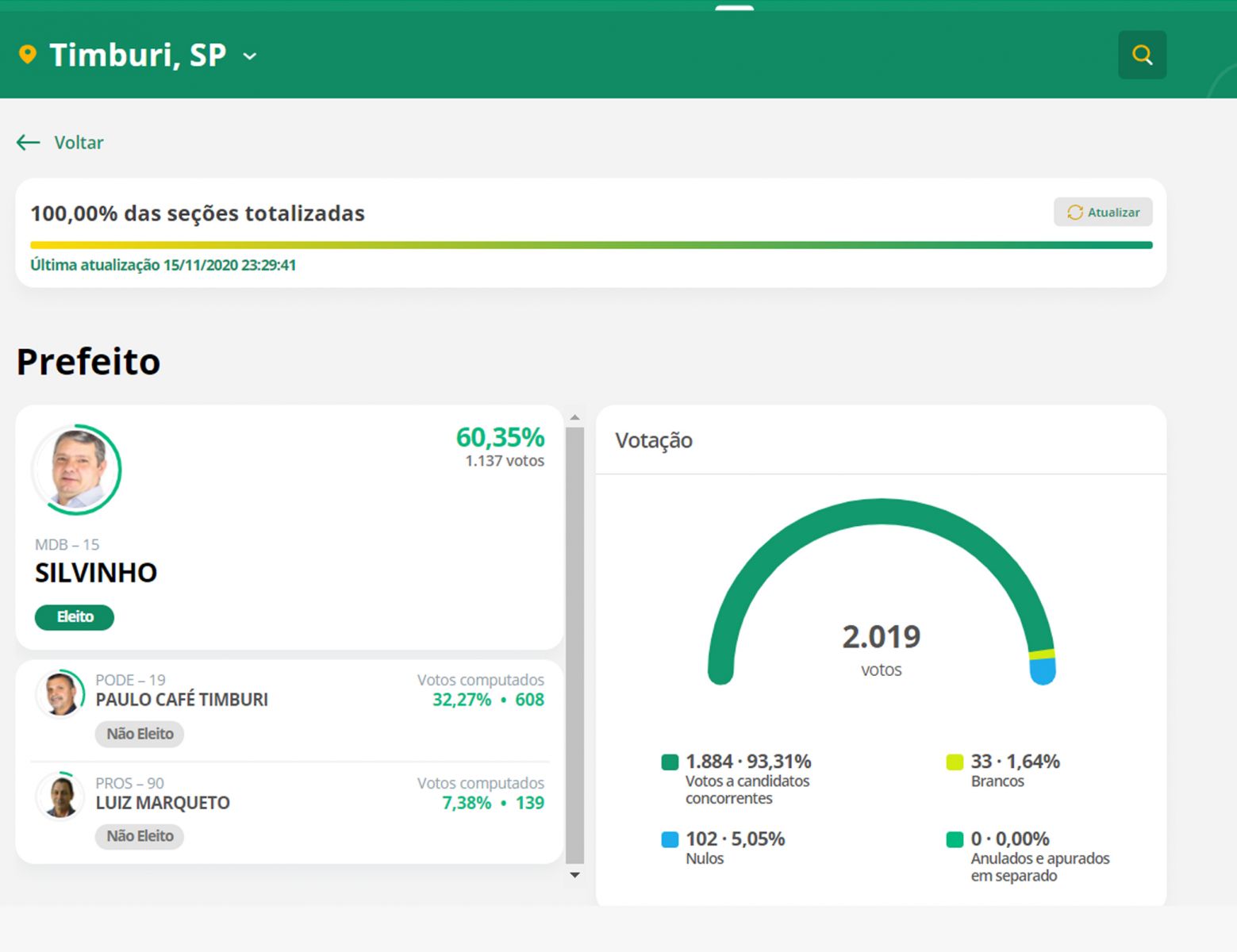The width and height of the screenshot is (1237, 952).
Task: Click the search magnifier icon
Action: 1142,55
